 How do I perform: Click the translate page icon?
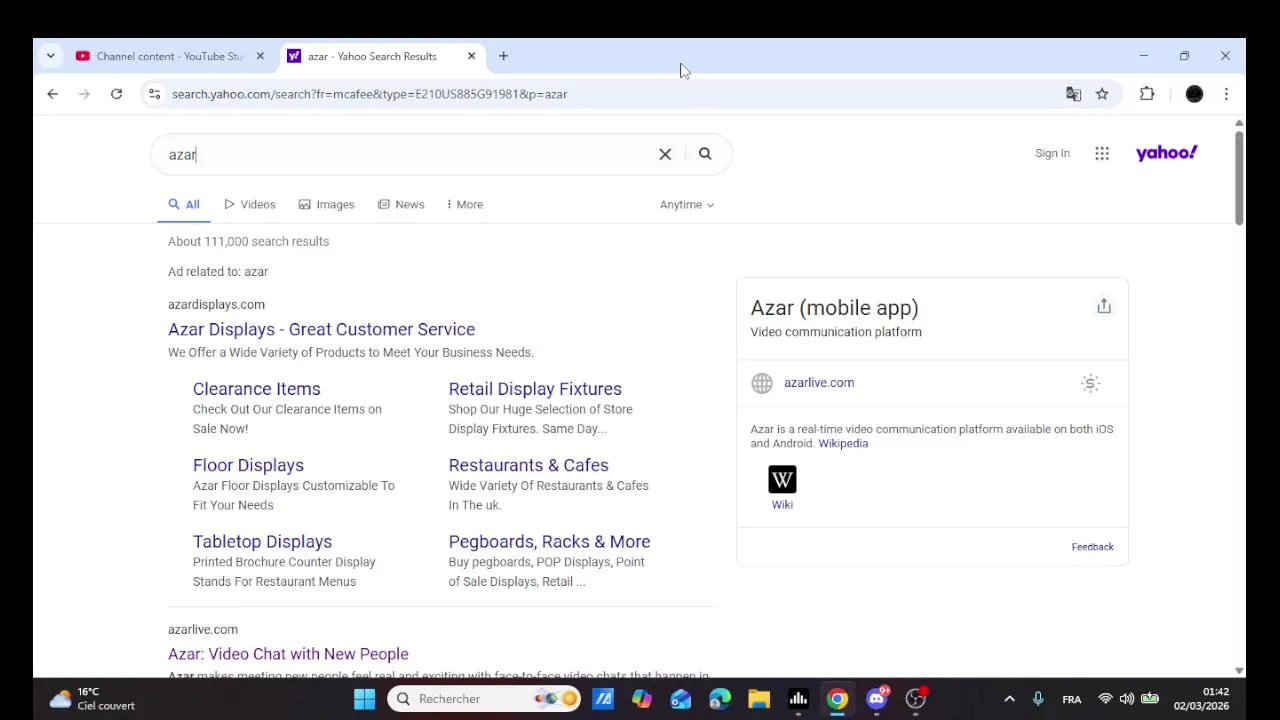[x=1073, y=94]
